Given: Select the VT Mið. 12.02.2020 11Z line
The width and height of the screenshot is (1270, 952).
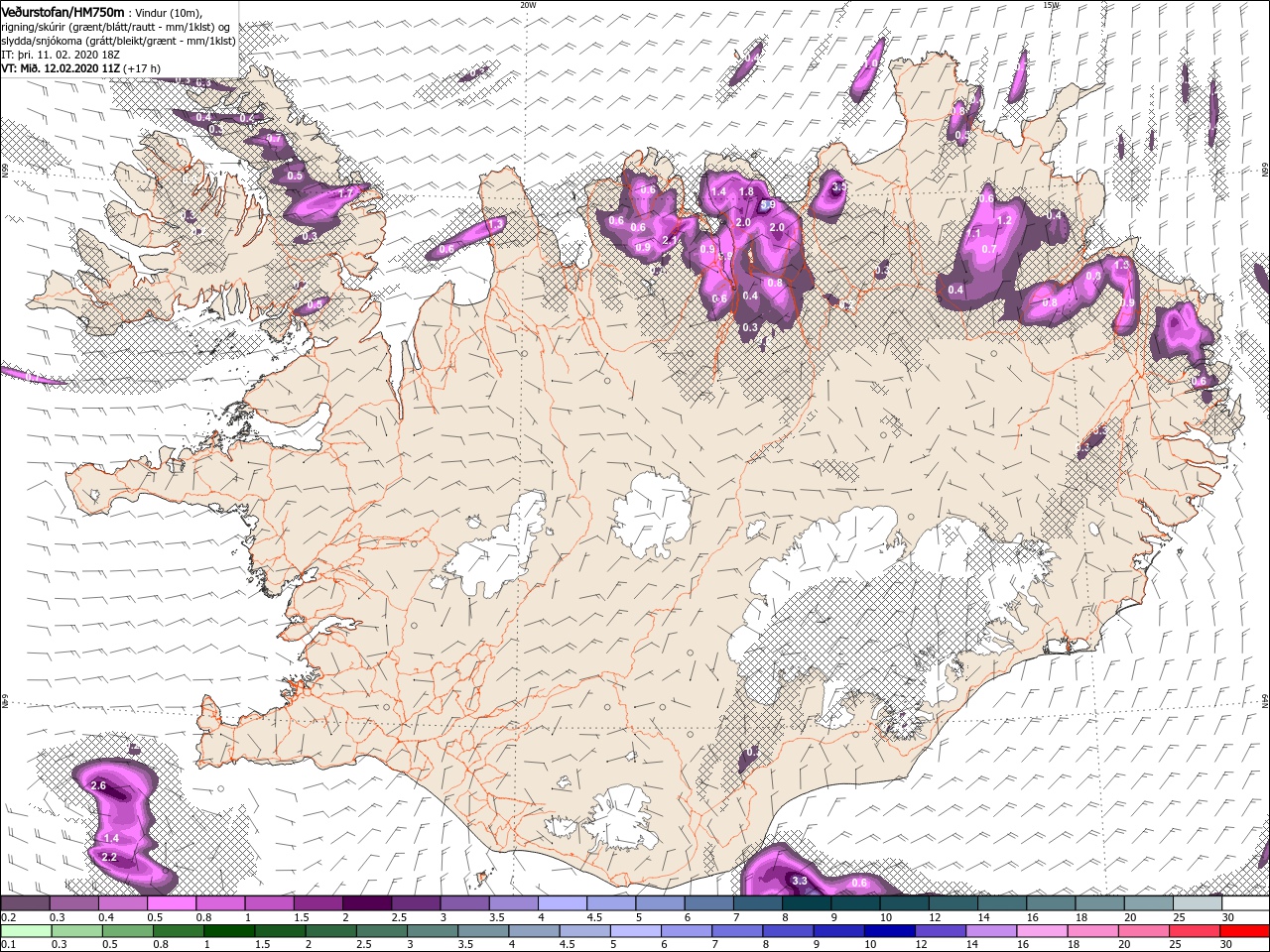Looking at the screenshot, I should (81, 68).
